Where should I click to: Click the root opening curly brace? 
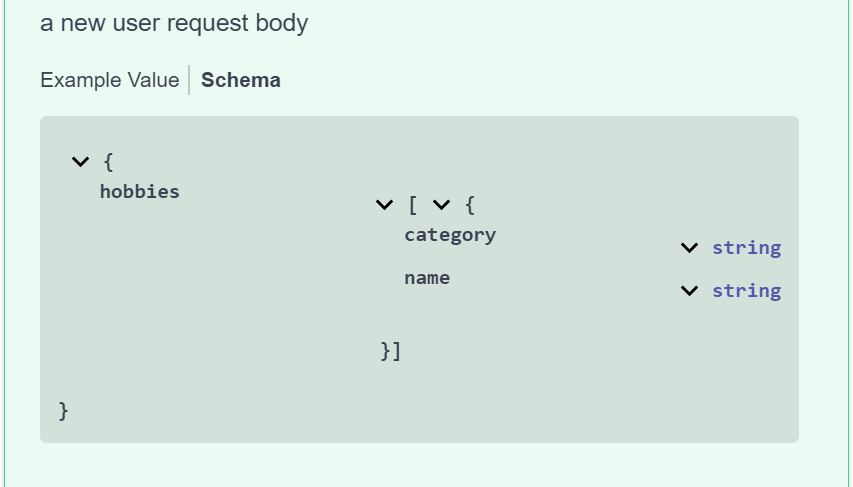(x=108, y=162)
